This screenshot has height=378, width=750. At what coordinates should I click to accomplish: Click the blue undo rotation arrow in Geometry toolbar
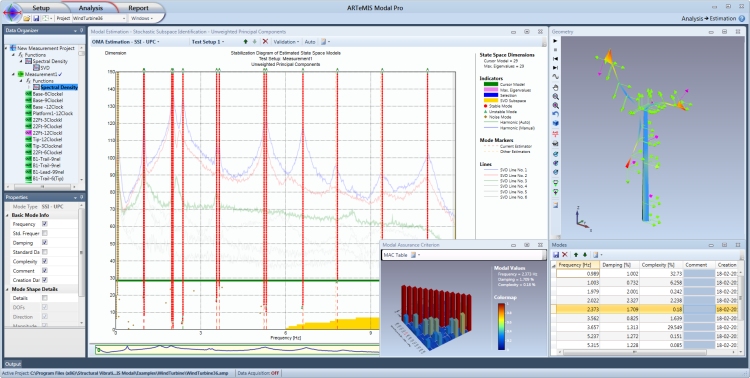[555, 114]
